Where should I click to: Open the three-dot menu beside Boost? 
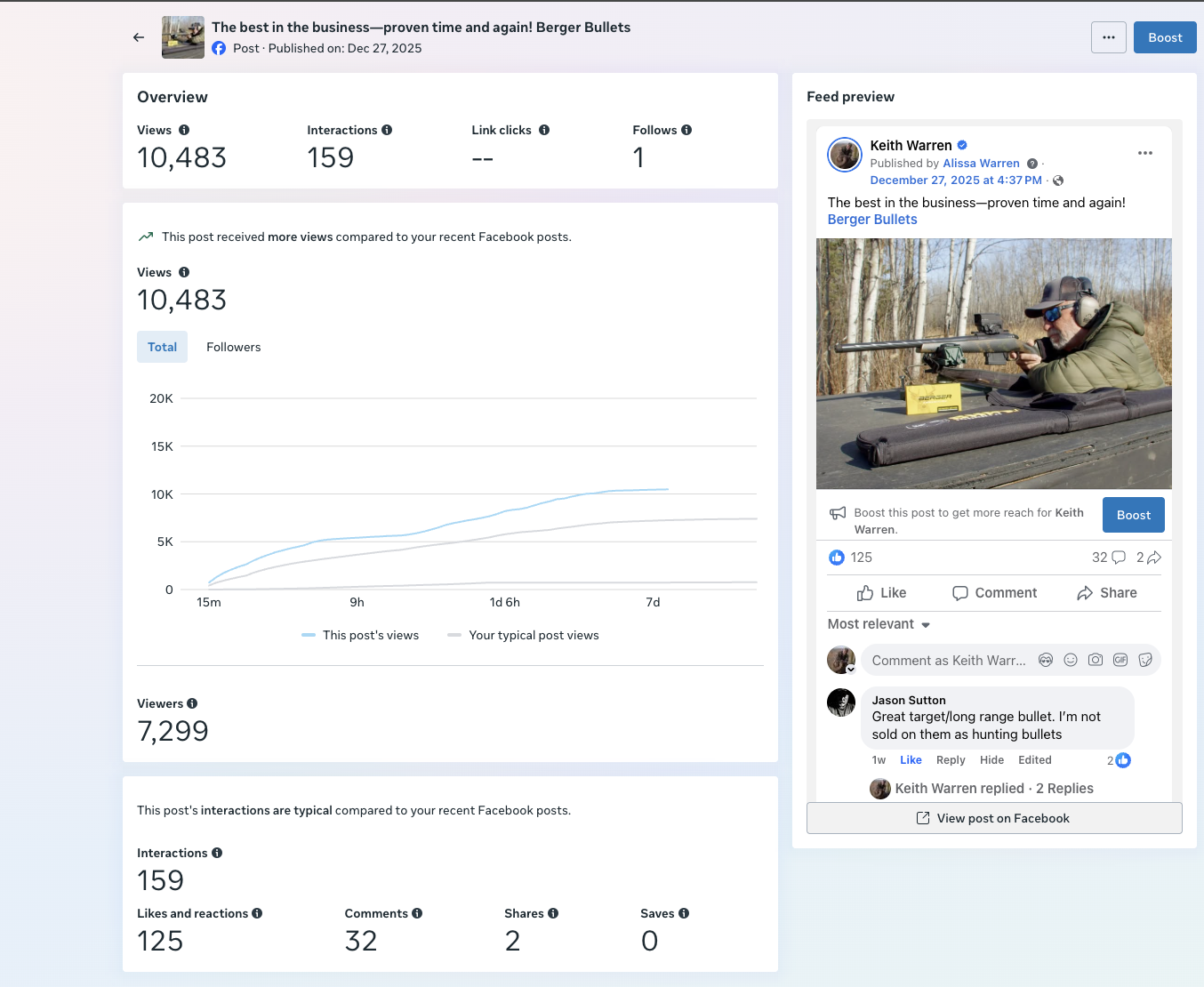click(x=1109, y=37)
